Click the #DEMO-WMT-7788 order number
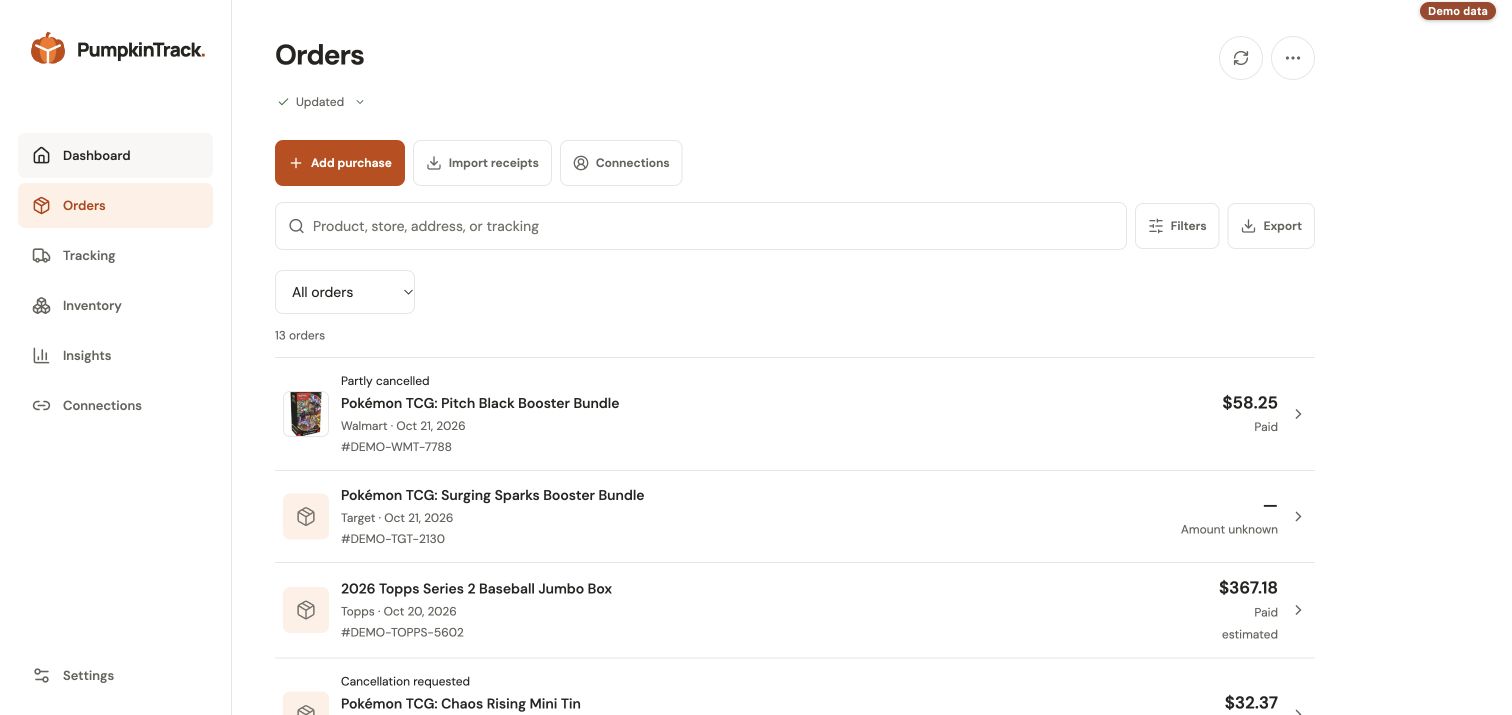1512x715 pixels. click(396, 447)
